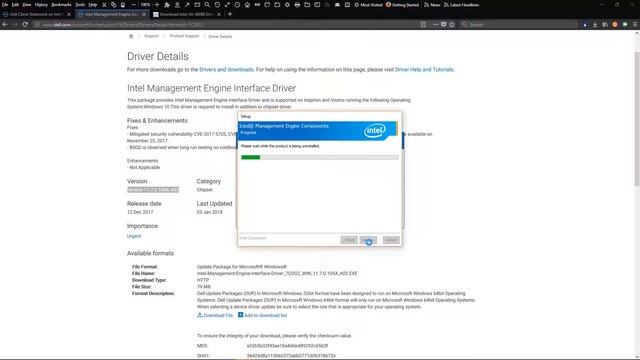Bookmark this page with the star icon
The height and width of the screenshot is (360, 640).
[x=452, y=24]
